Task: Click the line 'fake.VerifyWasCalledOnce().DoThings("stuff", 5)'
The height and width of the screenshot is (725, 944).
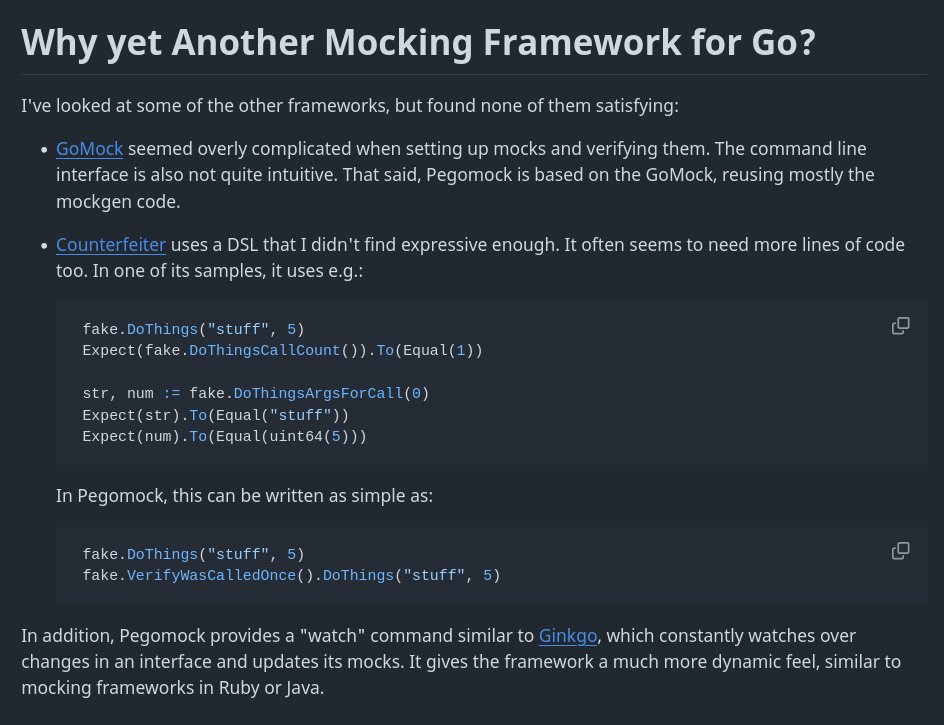Action: (291, 576)
